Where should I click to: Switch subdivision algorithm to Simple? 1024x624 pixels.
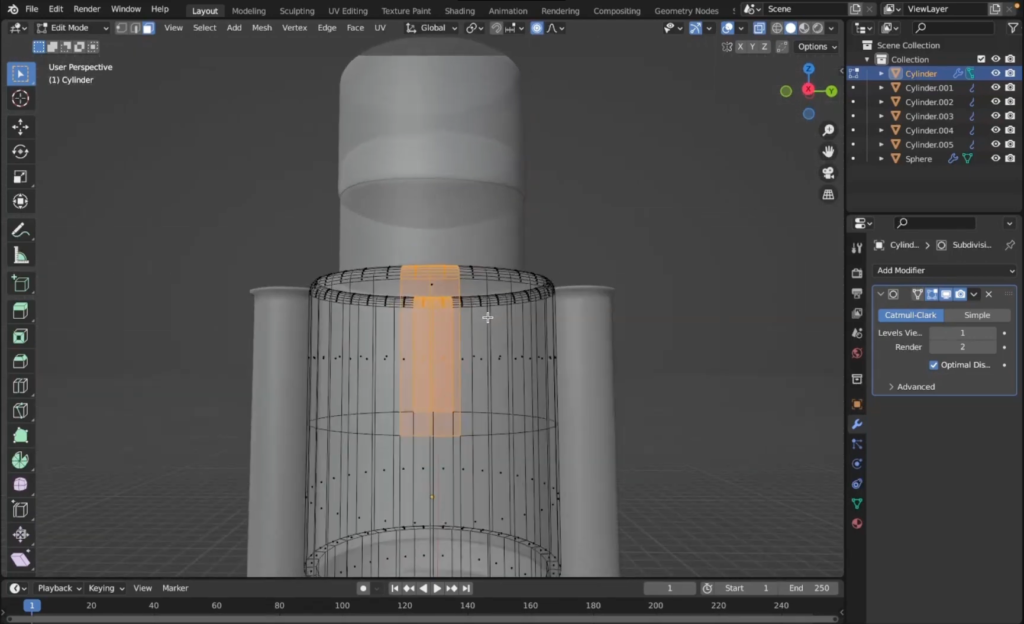(977, 315)
